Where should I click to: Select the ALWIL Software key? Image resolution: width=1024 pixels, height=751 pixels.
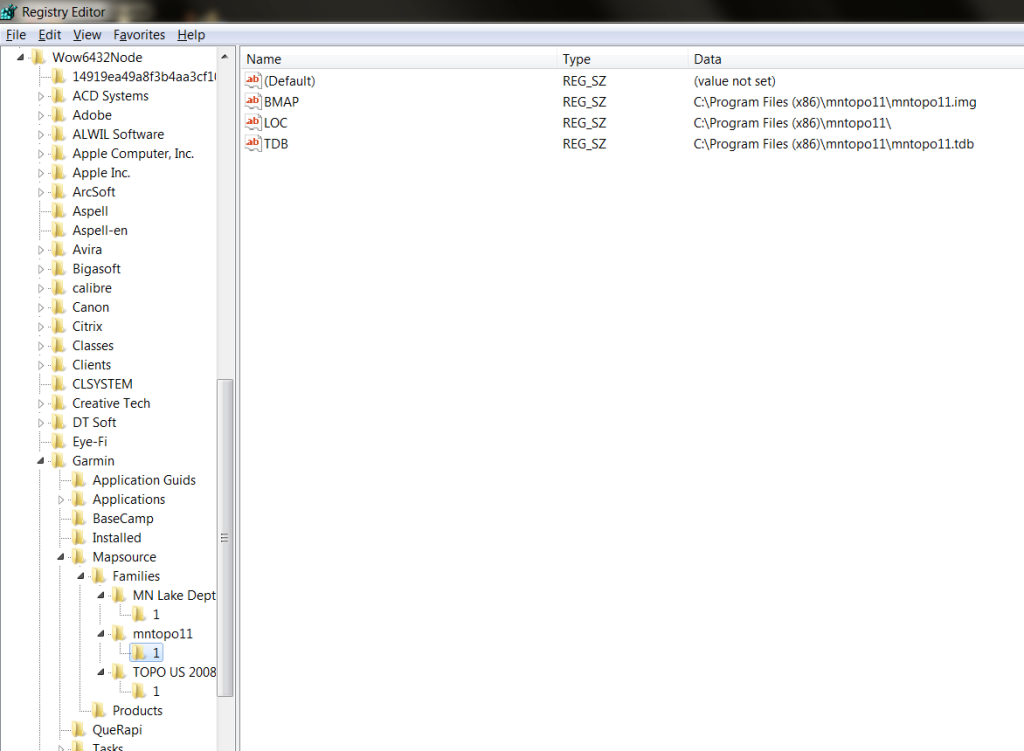[118, 135]
